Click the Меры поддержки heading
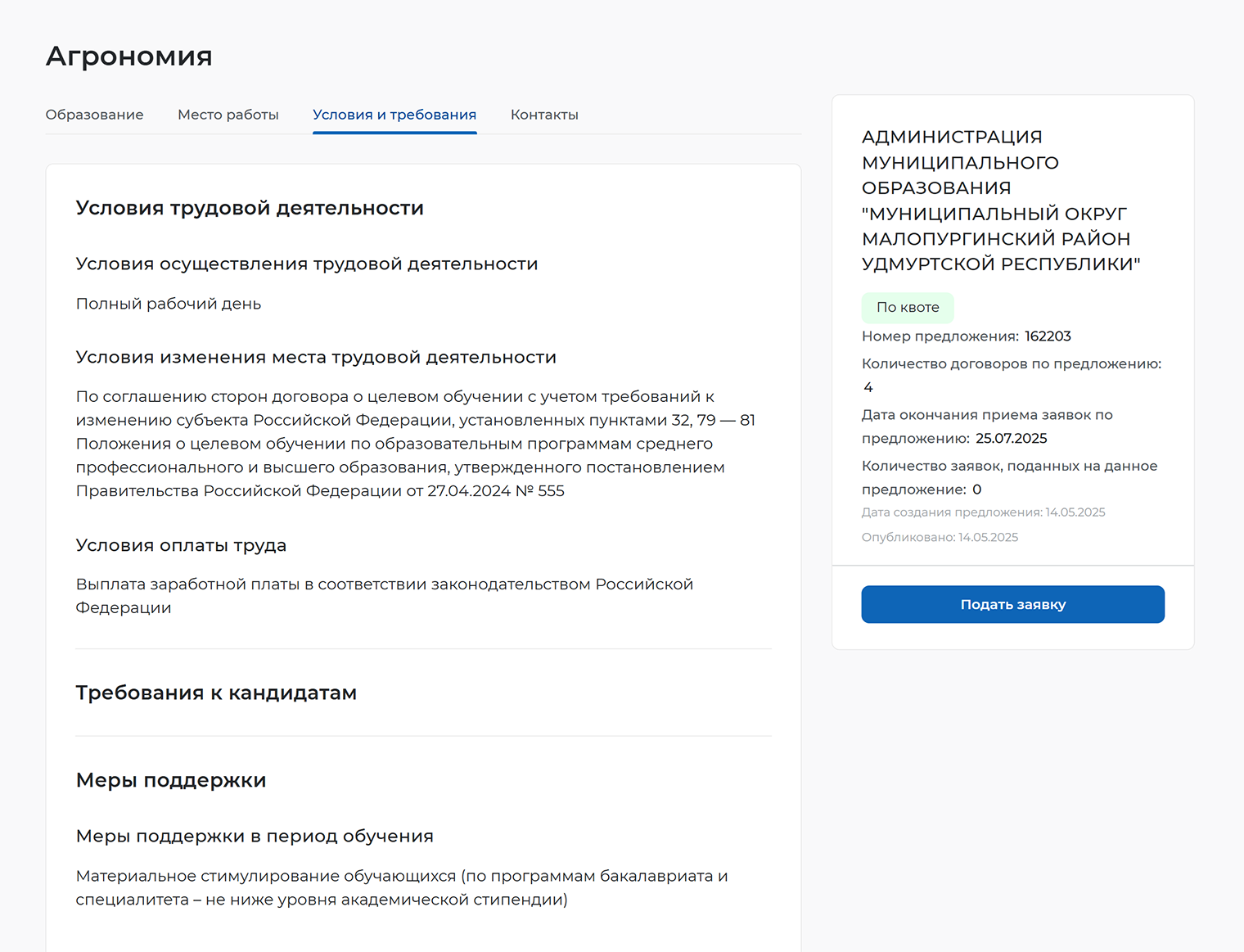 coord(171,780)
